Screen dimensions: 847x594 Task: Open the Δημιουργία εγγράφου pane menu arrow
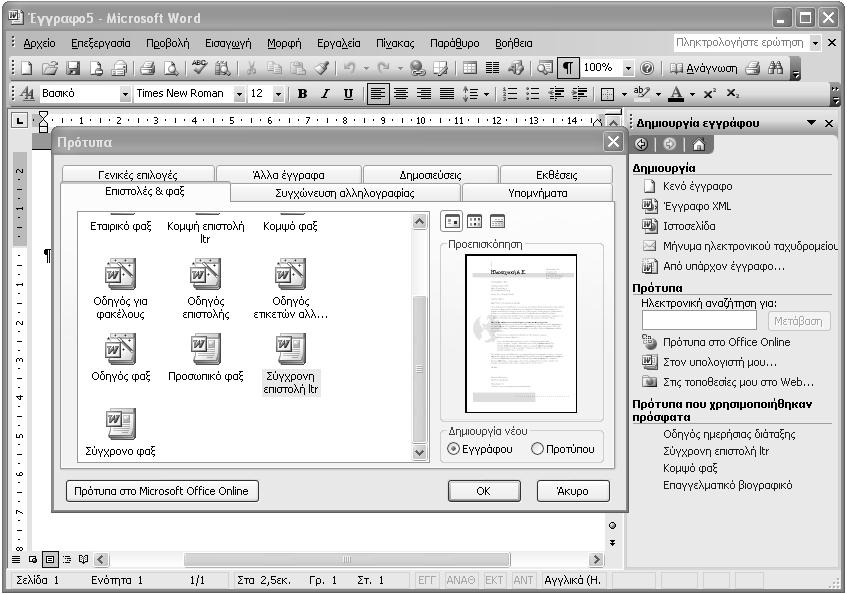tap(811, 123)
